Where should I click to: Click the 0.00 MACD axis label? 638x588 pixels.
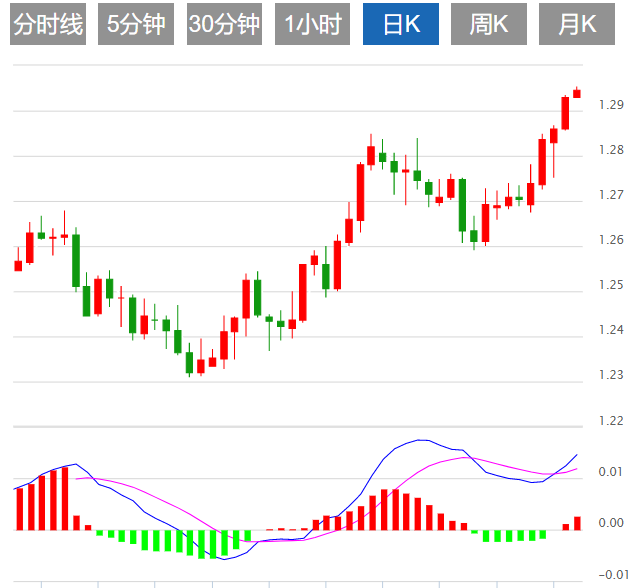tap(611, 523)
